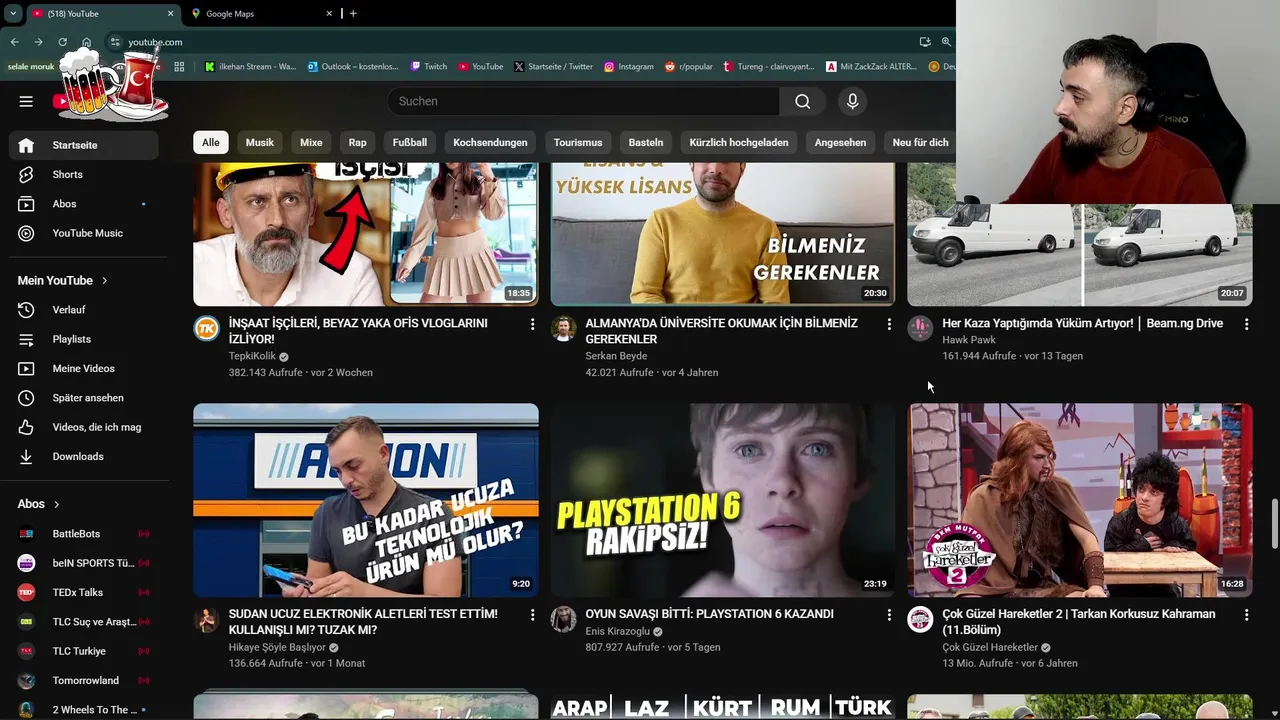Expand Mein YouTube section chevron
1280x720 pixels.
(104, 281)
